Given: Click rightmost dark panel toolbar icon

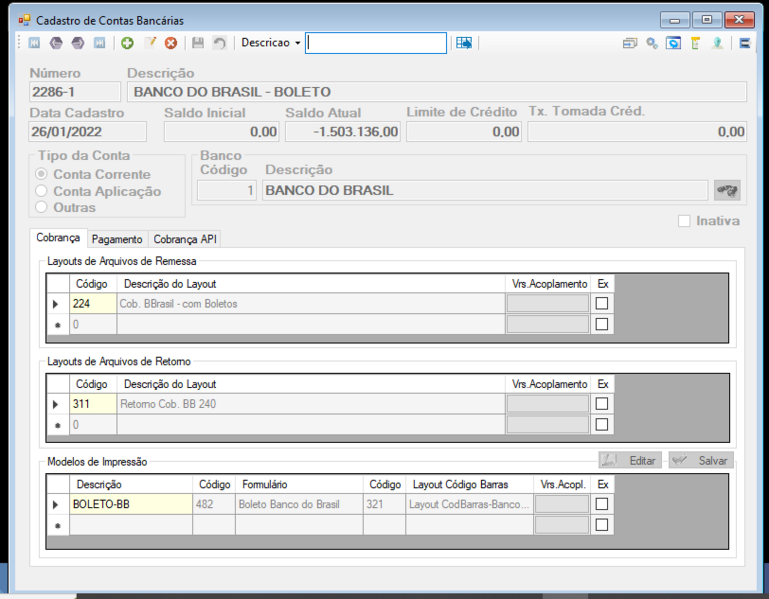Looking at the screenshot, I should pyautogui.click(x=745, y=43).
